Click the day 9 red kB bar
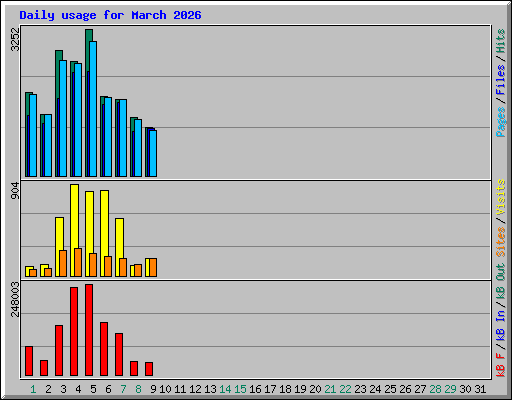Viewport: 512px width, 400px height. coord(149,369)
